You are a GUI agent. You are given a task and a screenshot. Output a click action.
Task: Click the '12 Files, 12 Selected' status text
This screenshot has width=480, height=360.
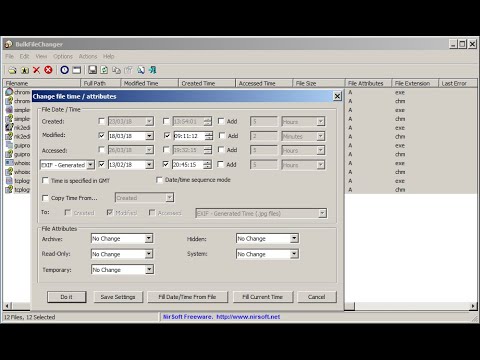pos(30,317)
